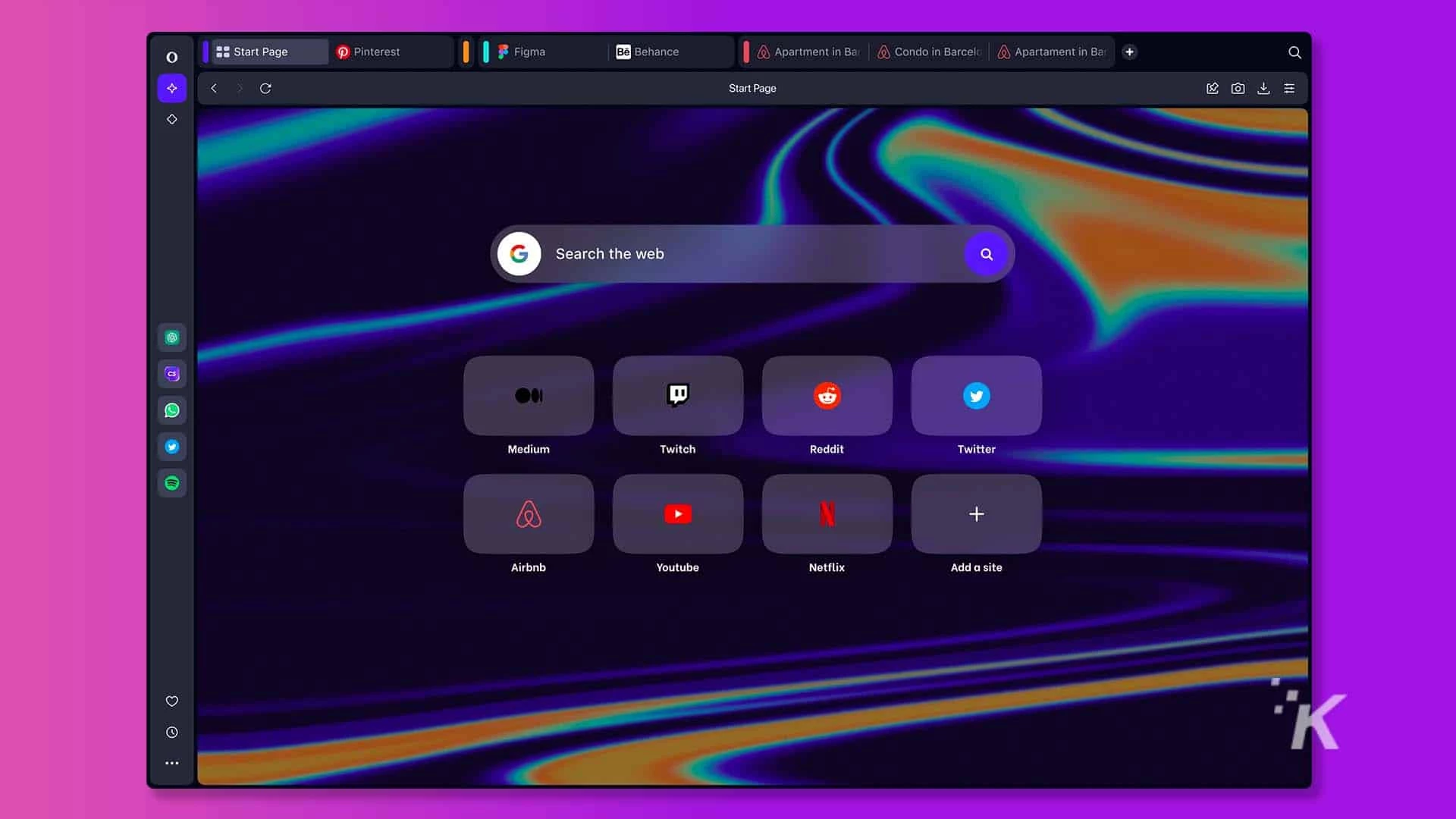The image size is (1456, 819).
Task: Open a new tab with the plus button
Action: [x=1130, y=52]
